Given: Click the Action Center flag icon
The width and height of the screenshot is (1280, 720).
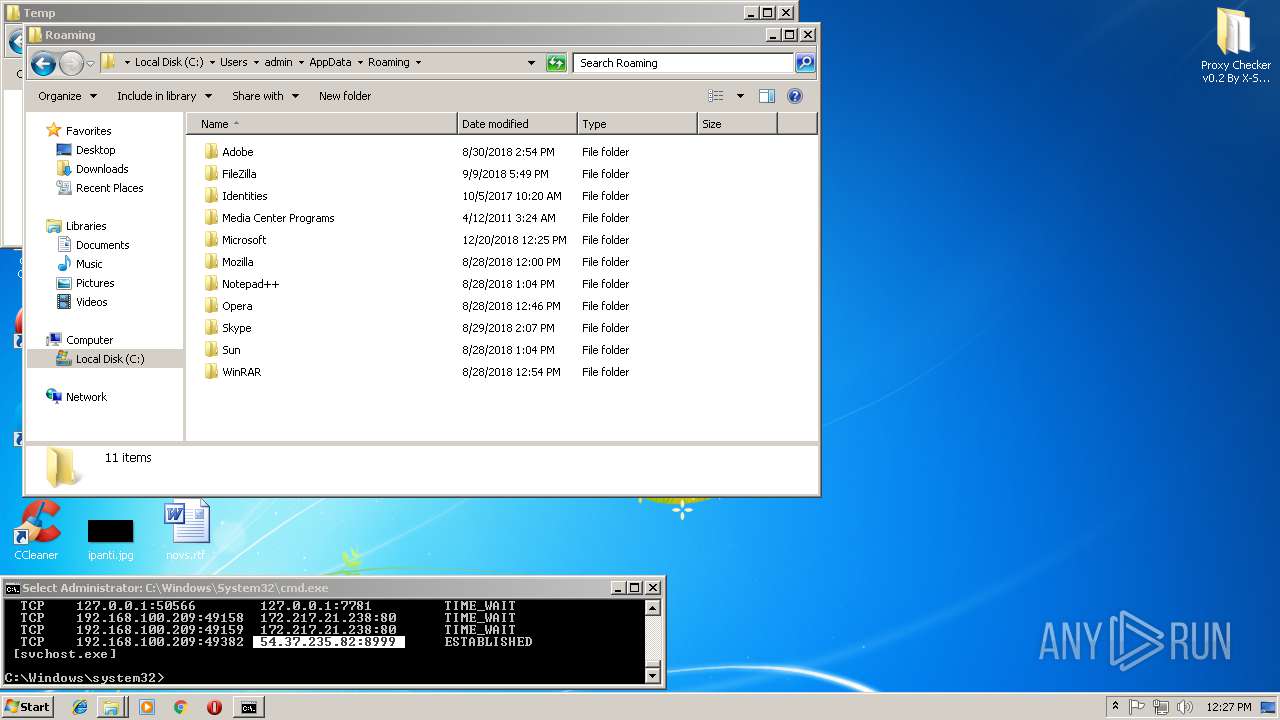Looking at the screenshot, I should point(1137,707).
